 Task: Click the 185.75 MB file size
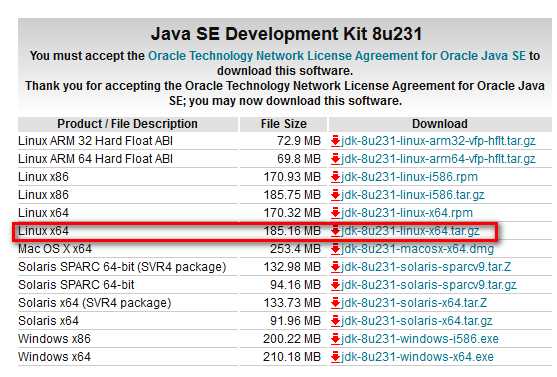point(292,195)
